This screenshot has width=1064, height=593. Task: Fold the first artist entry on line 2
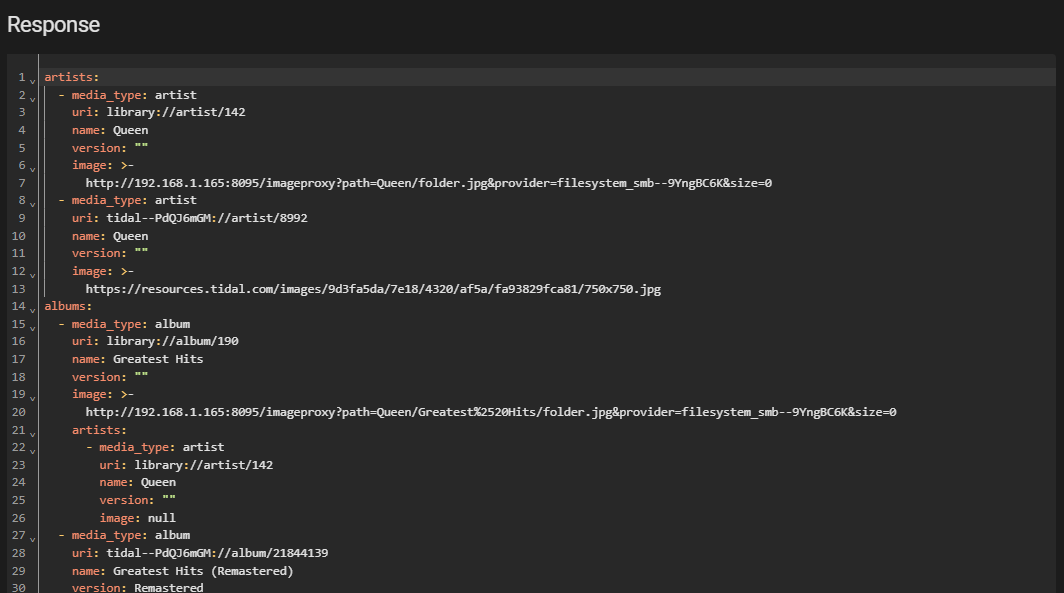click(x=32, y=97)
